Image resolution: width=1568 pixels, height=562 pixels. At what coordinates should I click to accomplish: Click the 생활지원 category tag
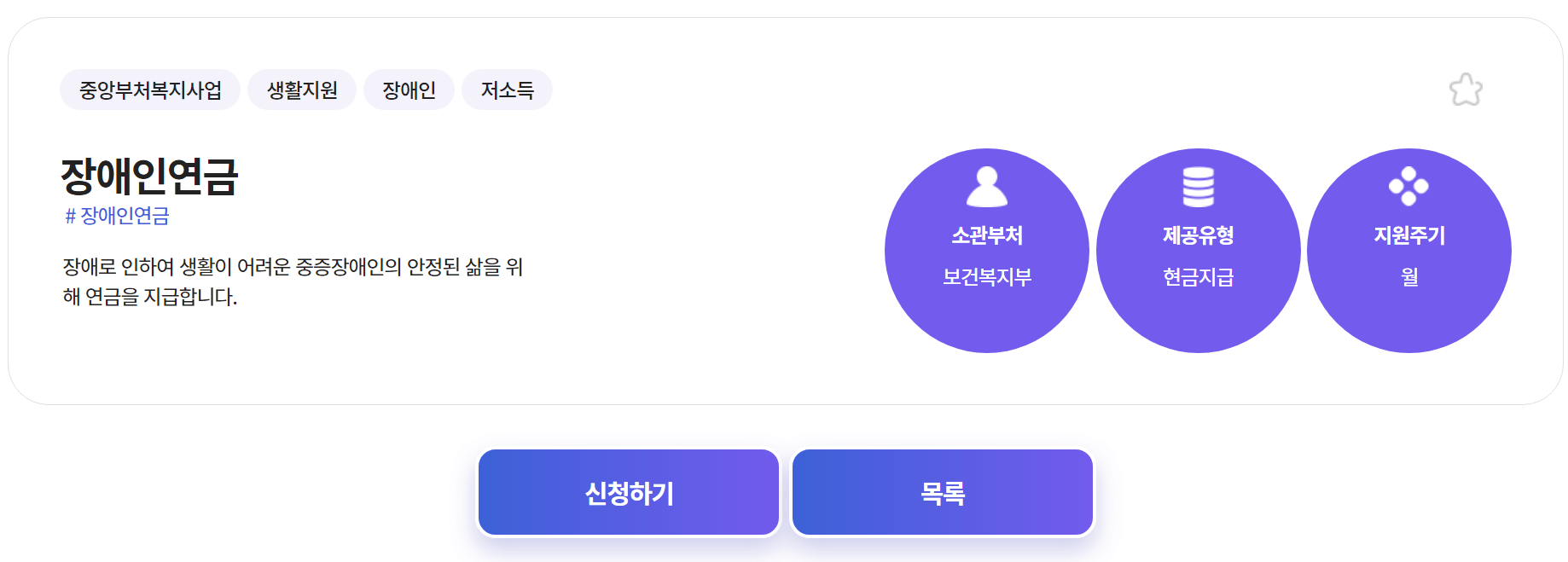301,89
